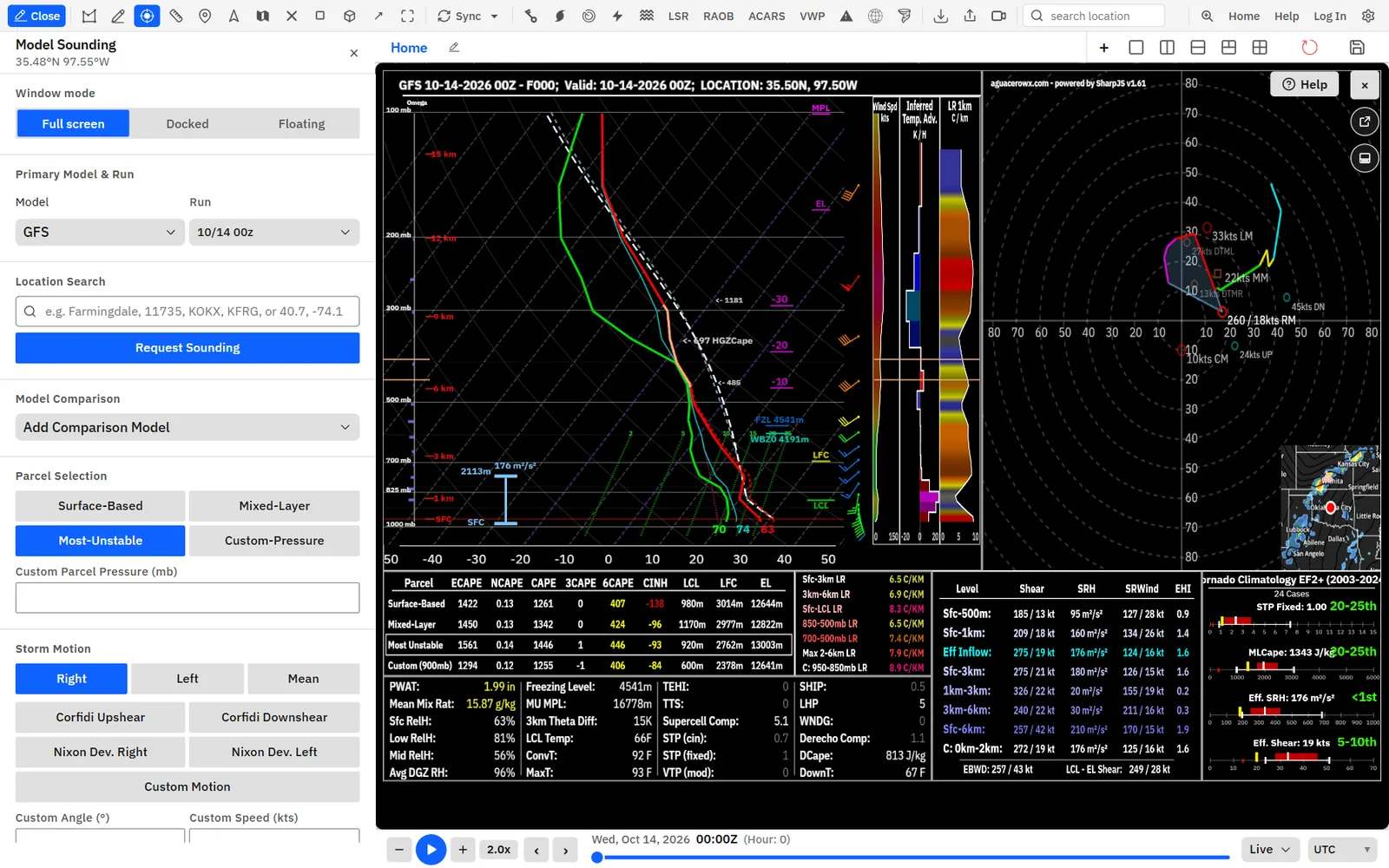Open the globe map layers icon
The width and height of the screenshot is (1389, 868).
click(x=875, y=16)
